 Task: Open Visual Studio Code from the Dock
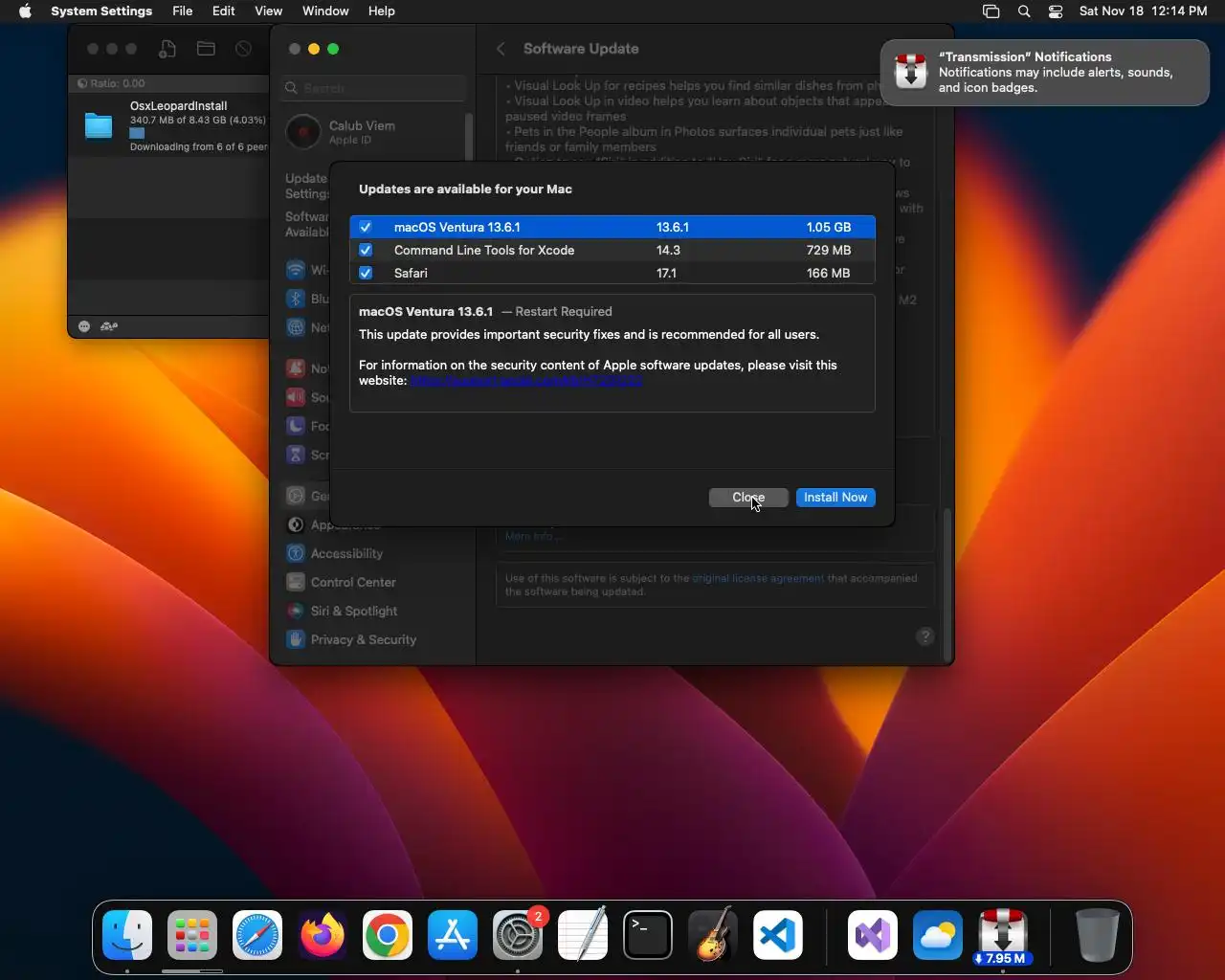tap(778, 935)
